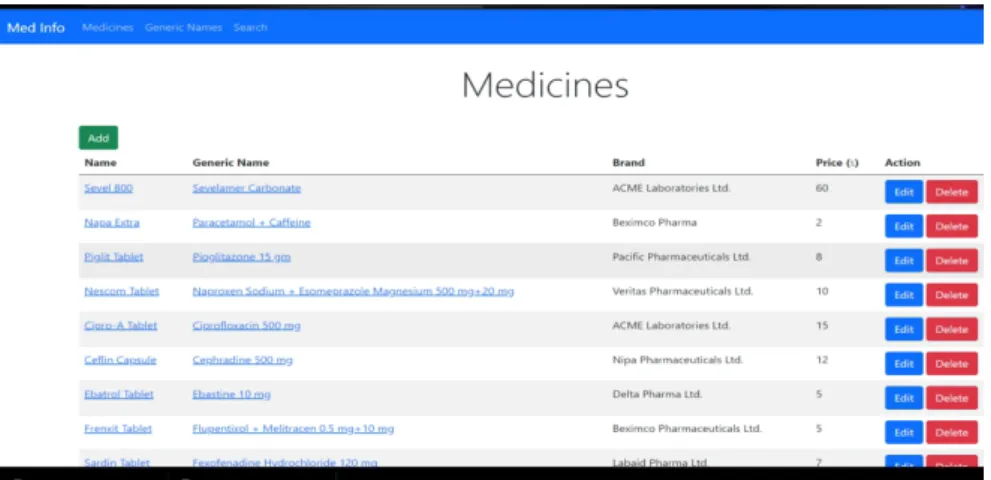The width and height of the screenshot is (991, 480).
Task: Edit the Napa Extra row
Action: [904, 226]
